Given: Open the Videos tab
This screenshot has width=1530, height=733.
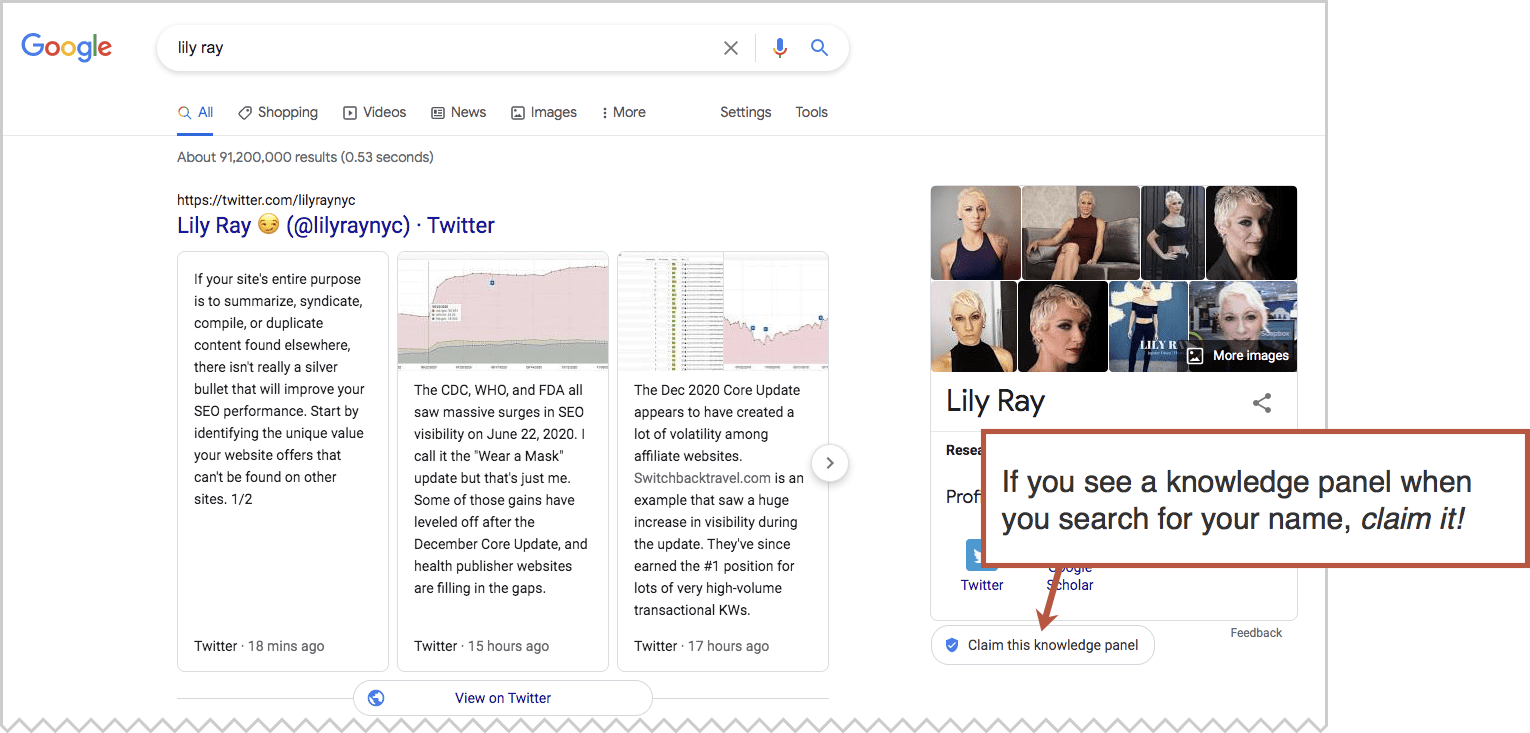Looking at the screenshot, I should pyautogui.click(x=375, y=113).
